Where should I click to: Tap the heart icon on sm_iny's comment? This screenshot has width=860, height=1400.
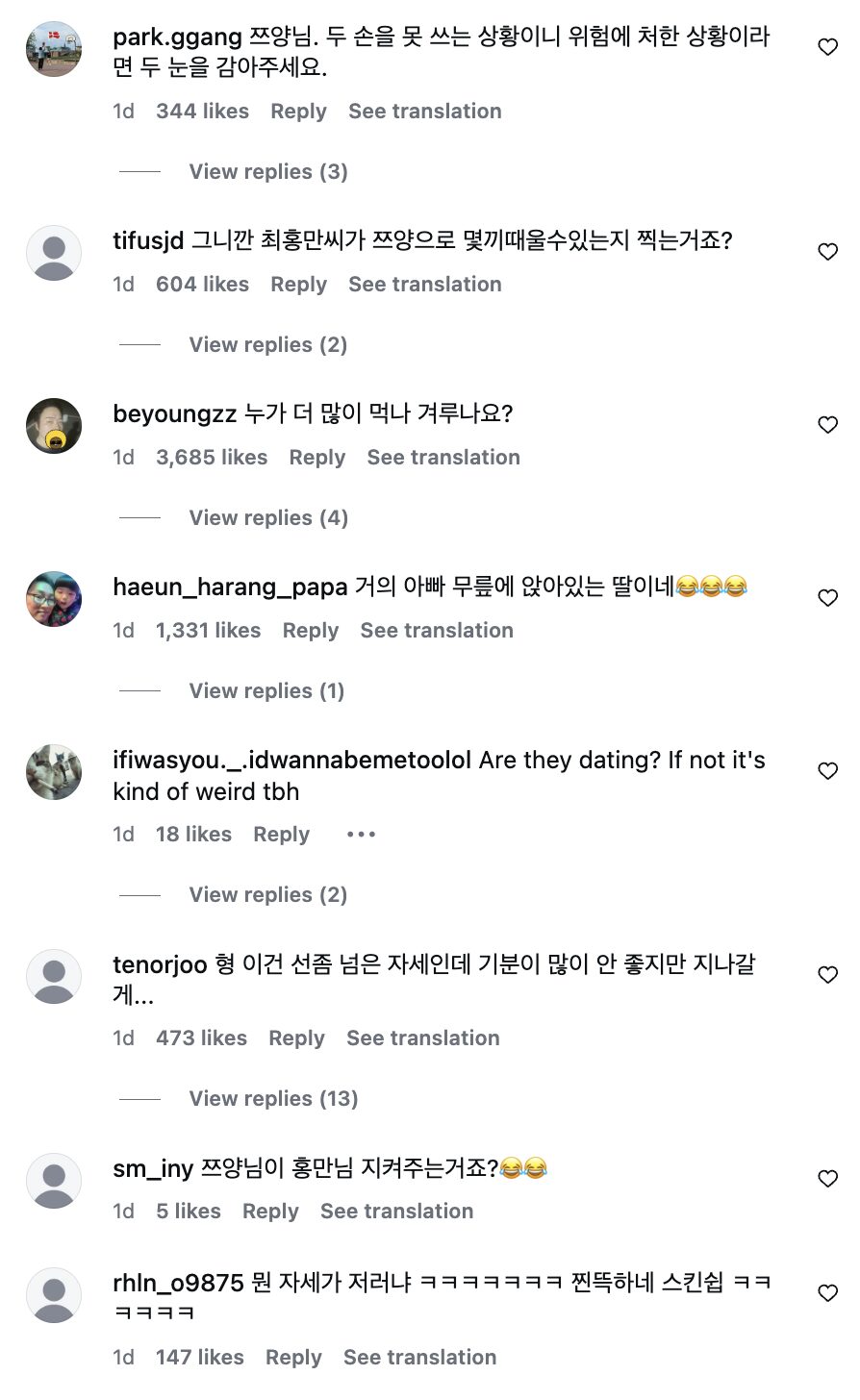pos(827,1179)
